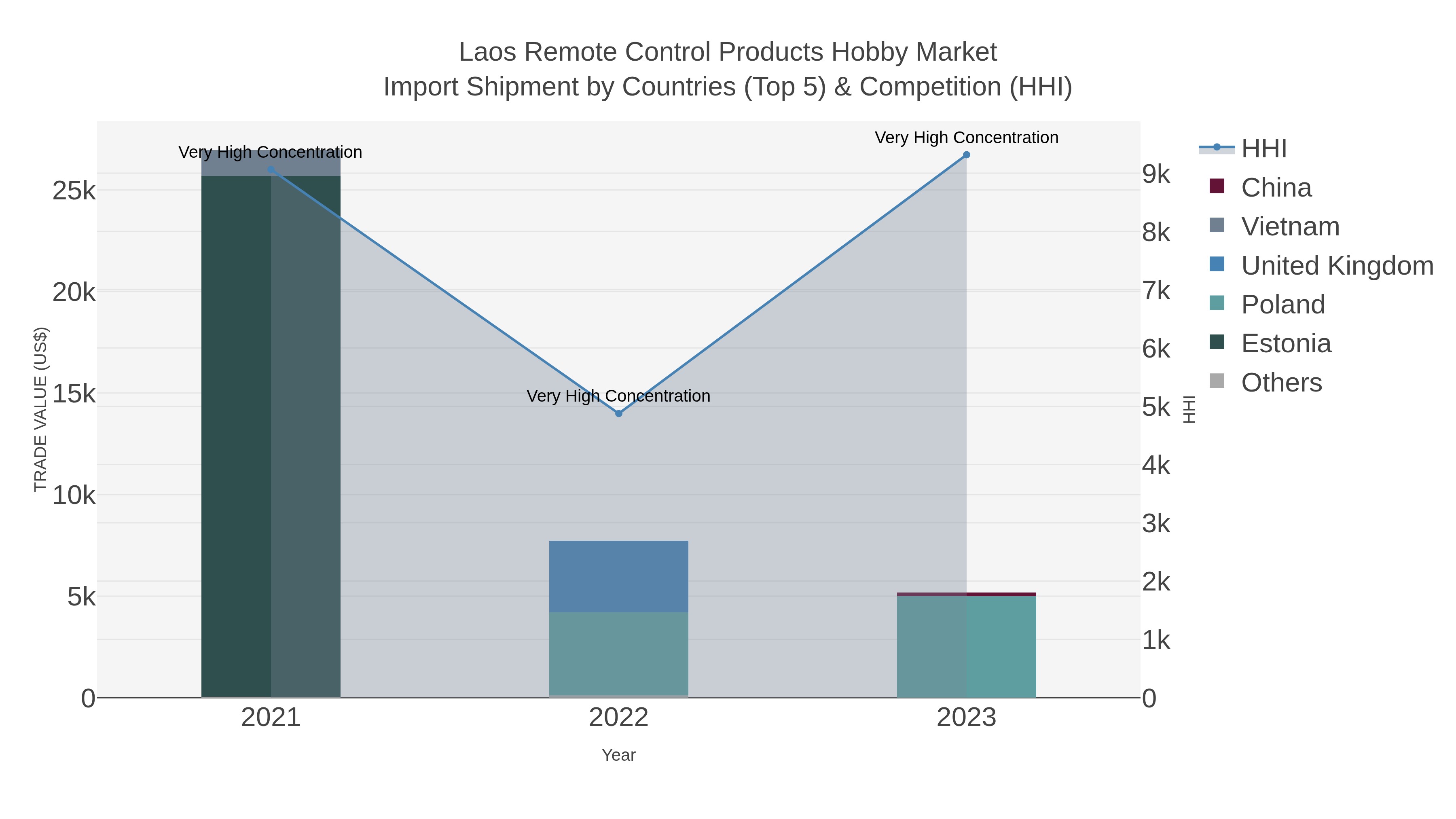Viewport: 1456px width, 819px height.
Task: Click the 15k left axis tick label
Action: pos(74,394)
